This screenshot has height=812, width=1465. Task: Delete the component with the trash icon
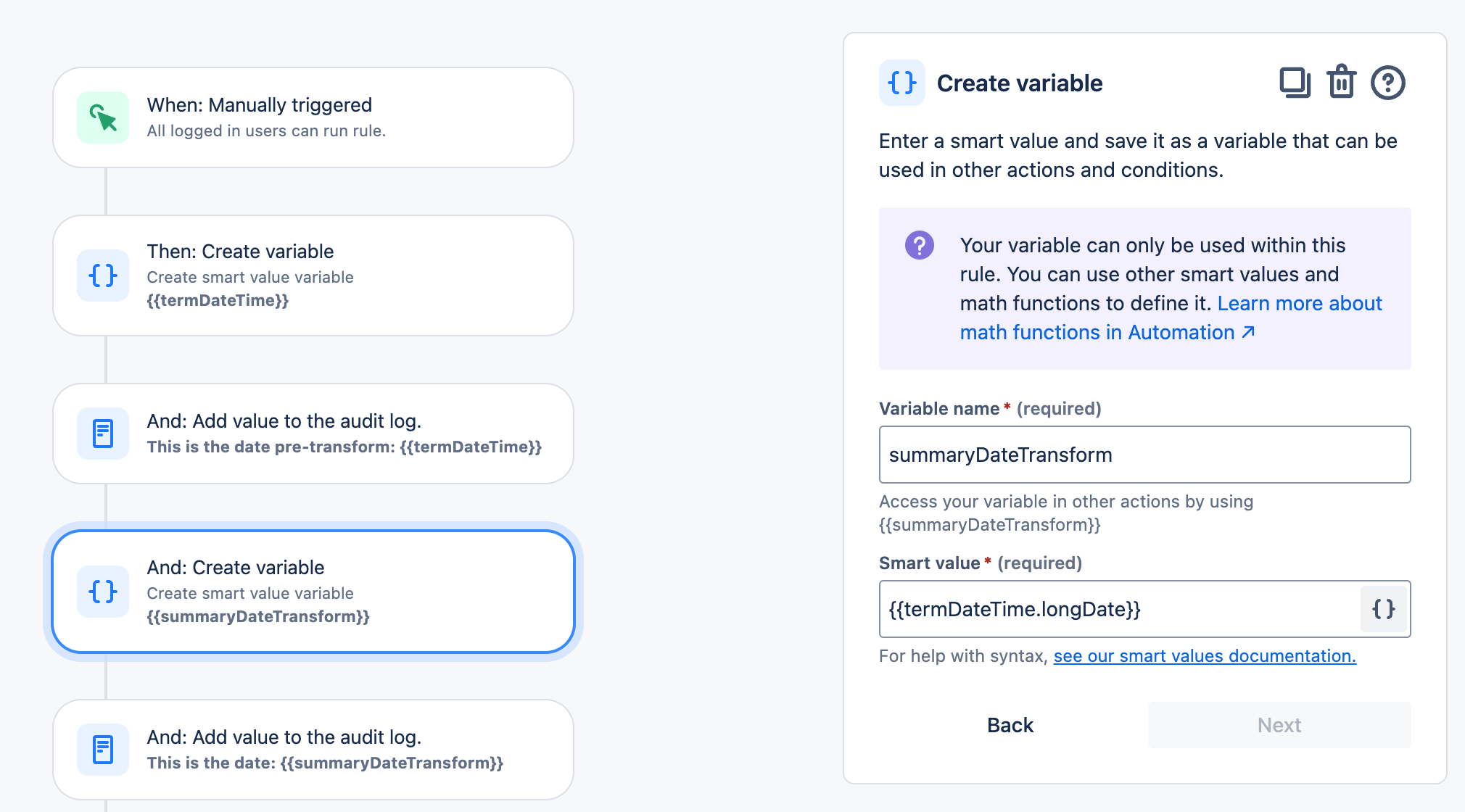[x=1342, y=82]
